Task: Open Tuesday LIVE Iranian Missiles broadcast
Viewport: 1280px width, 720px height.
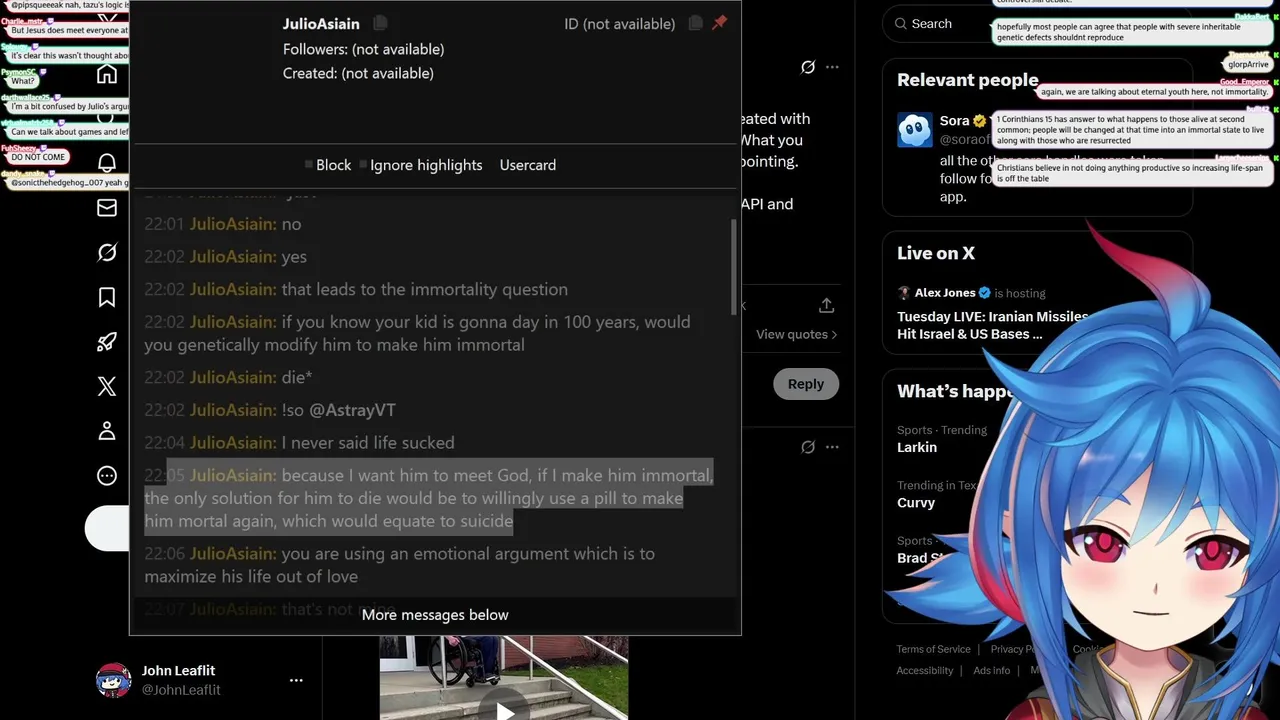Action: pos(992,325)
